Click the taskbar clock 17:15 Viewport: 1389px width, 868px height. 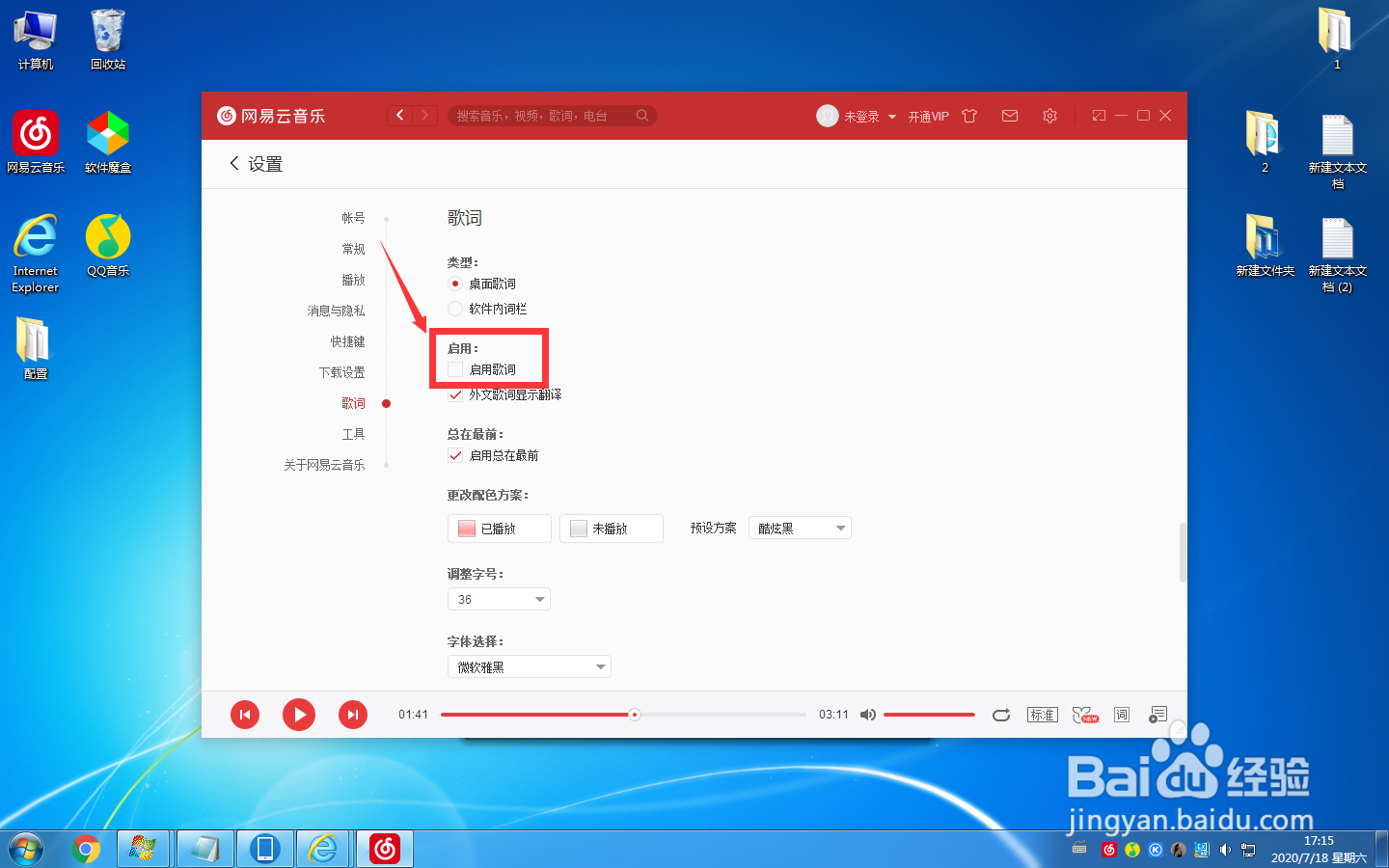(x=1319, y=841)
